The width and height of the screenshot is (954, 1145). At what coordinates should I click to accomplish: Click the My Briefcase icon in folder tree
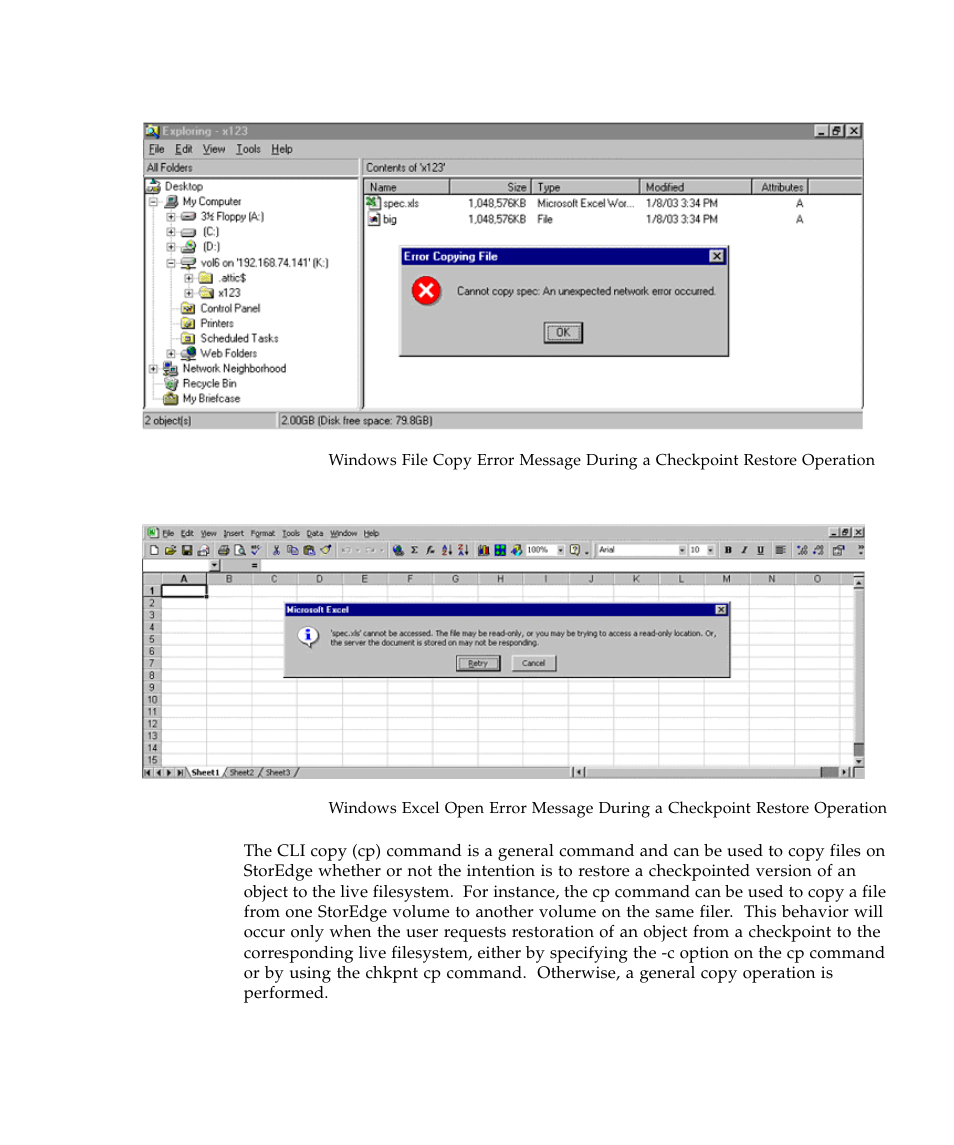pyautogui.click(x=171, y=399)
